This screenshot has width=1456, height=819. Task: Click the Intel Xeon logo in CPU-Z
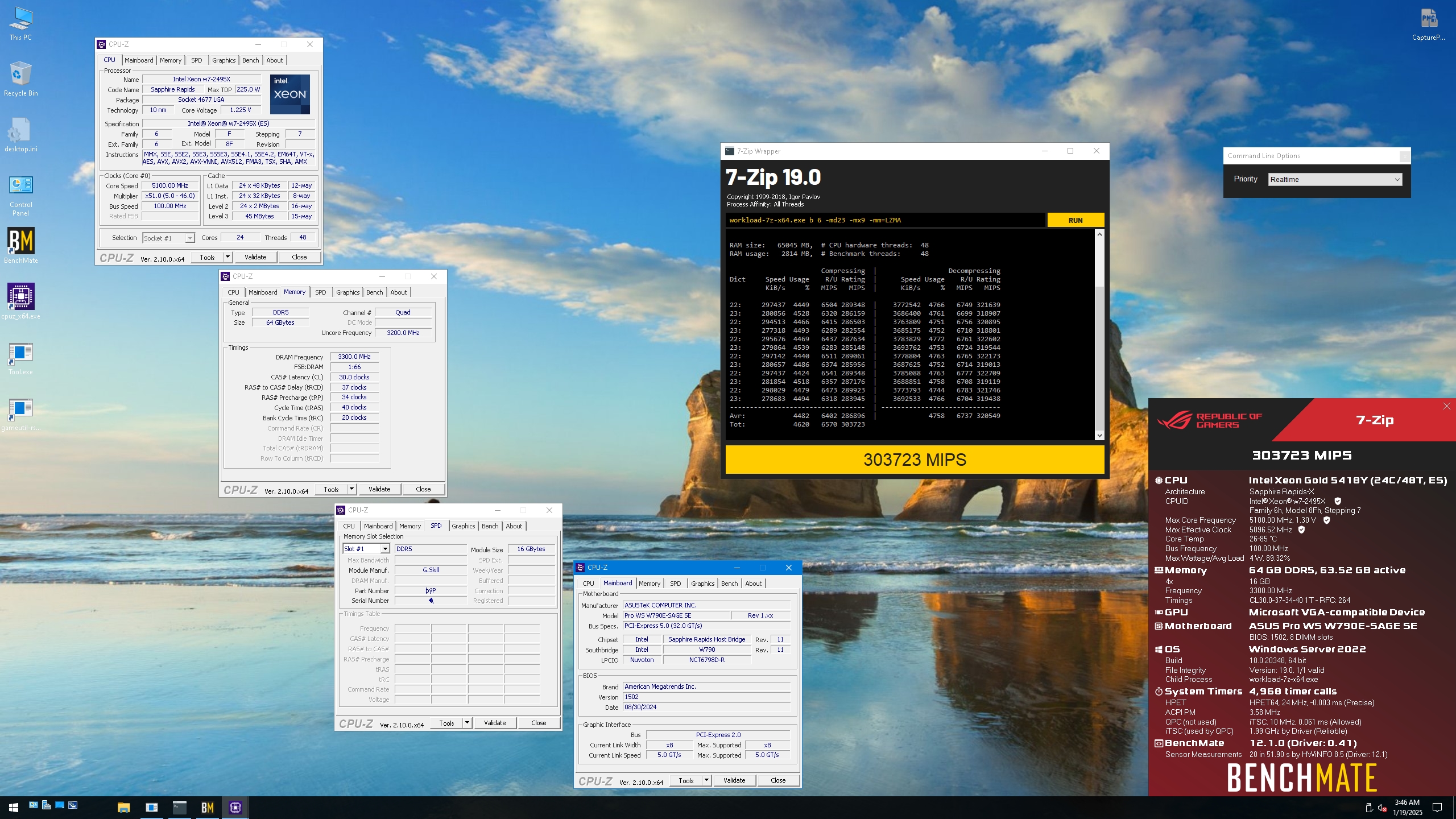tap(289, 93)
